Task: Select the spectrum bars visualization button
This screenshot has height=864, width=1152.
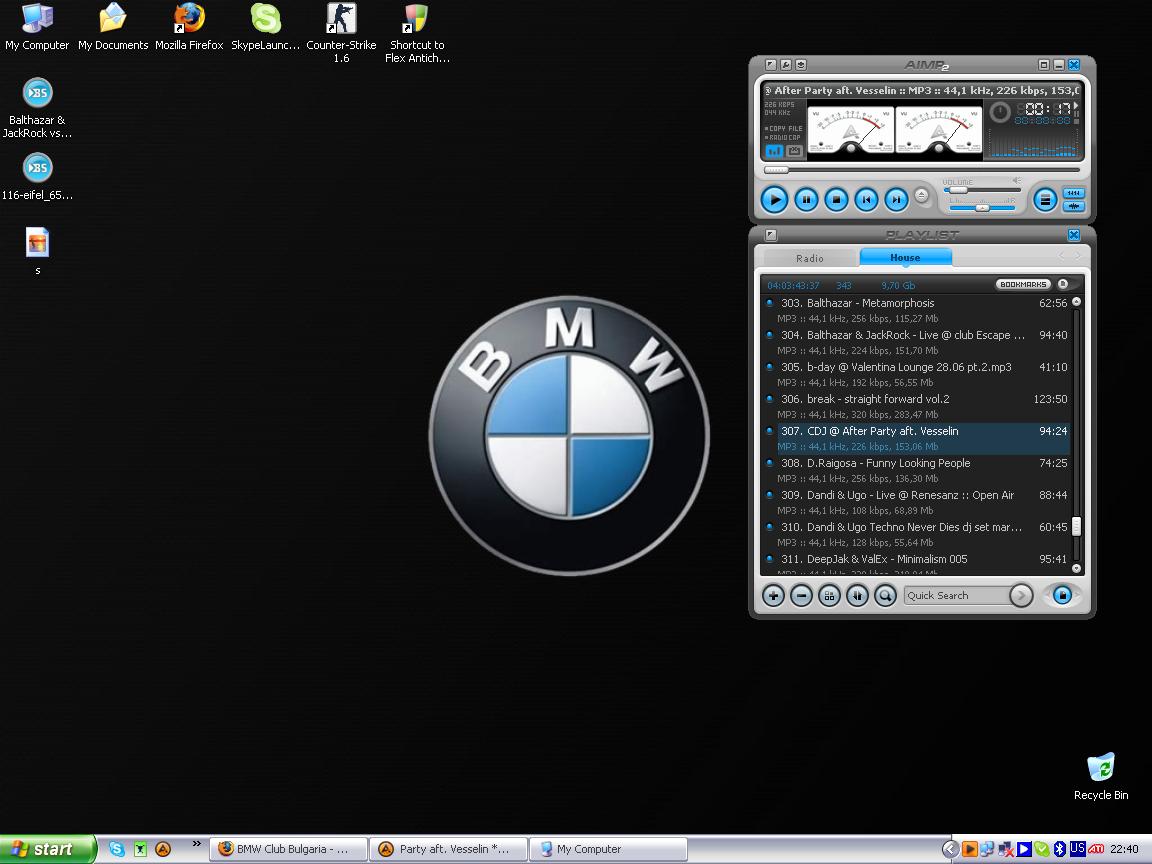Action: (x=774, y=151)
